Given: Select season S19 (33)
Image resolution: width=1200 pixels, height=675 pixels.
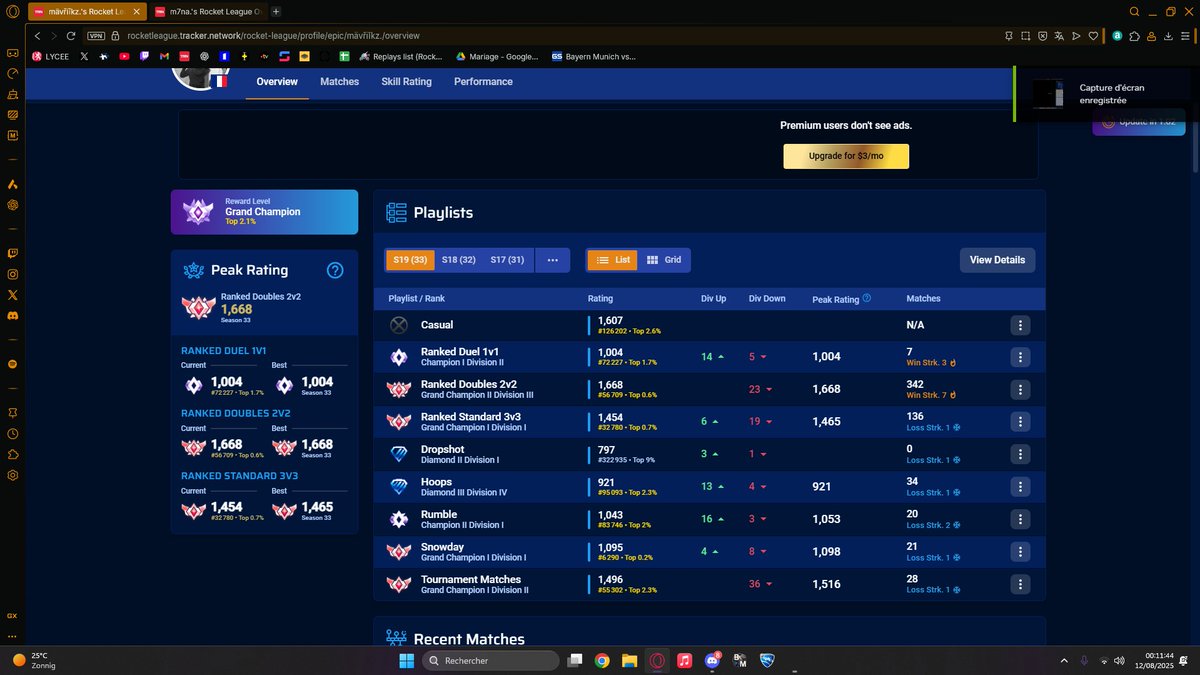Looking at the screenshot, I should tap(410, 260).
